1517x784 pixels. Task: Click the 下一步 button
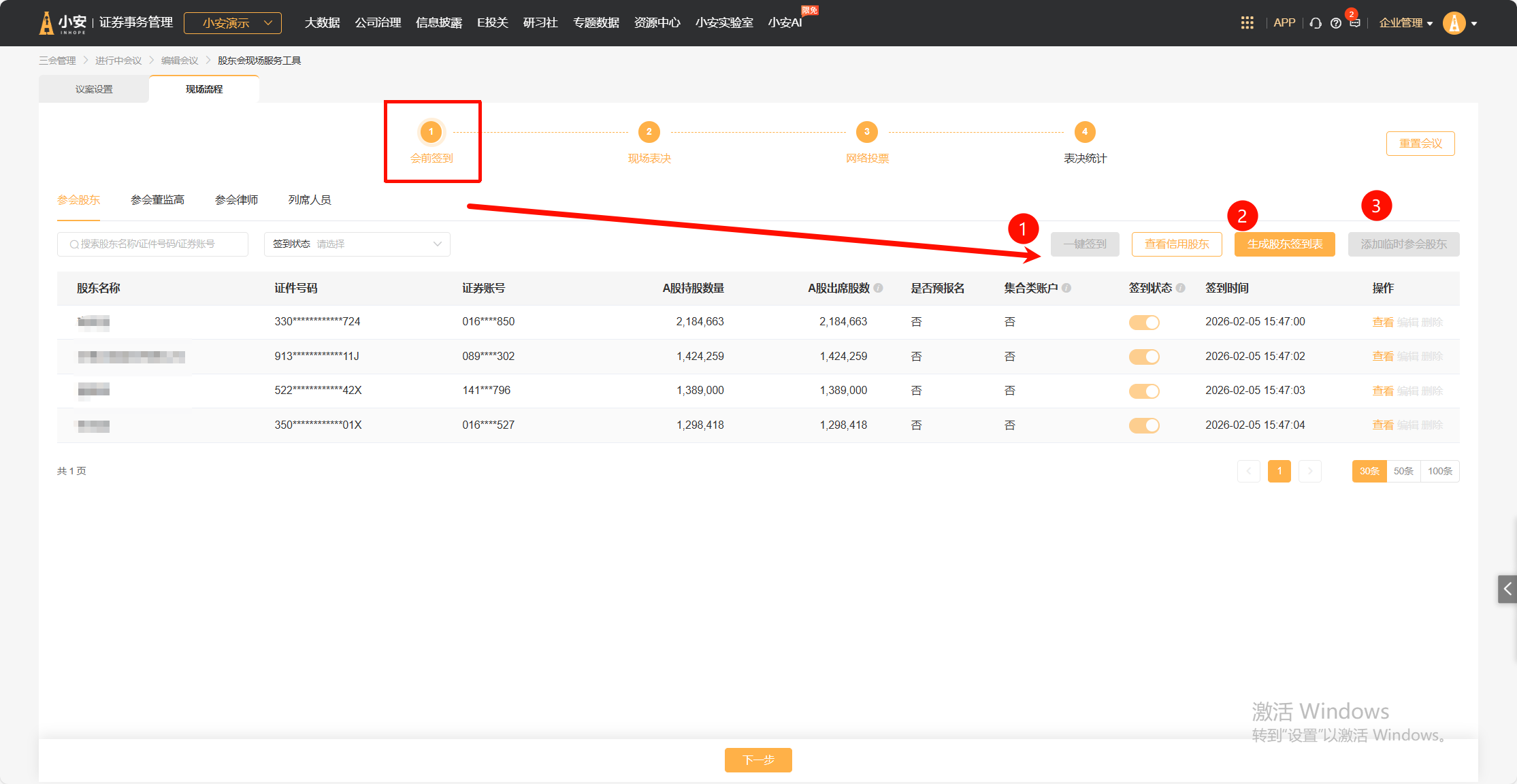(x=758, y=759)
